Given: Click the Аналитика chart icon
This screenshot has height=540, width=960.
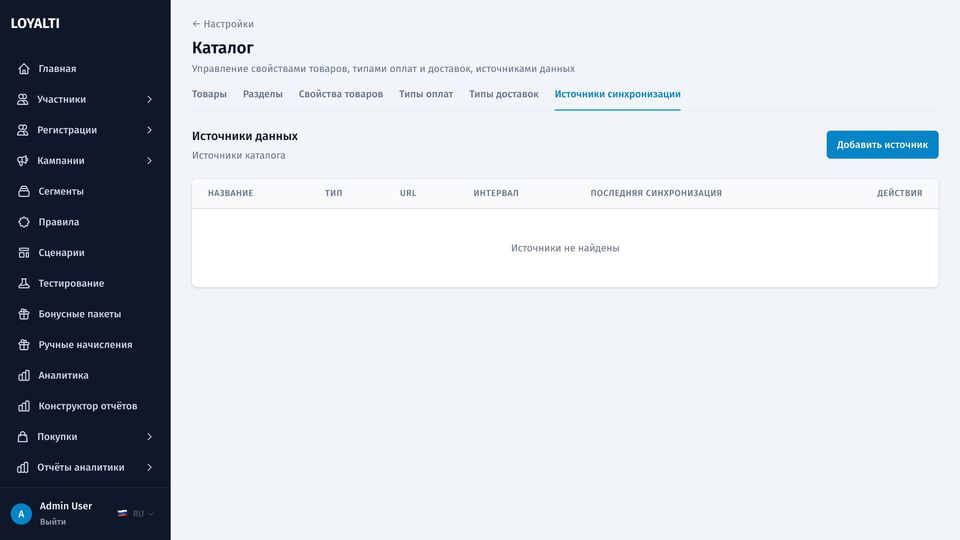Looking at the screenshot, I should coord(24,375).
